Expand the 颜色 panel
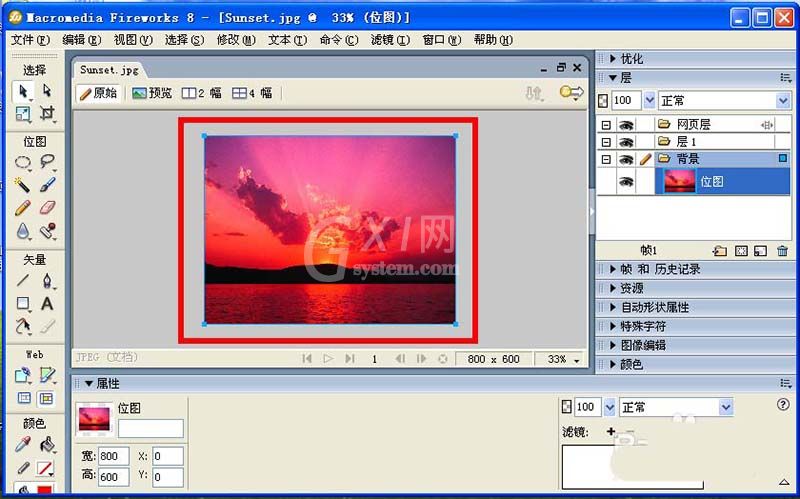The image size is (800, 499). tap(613, 364)
